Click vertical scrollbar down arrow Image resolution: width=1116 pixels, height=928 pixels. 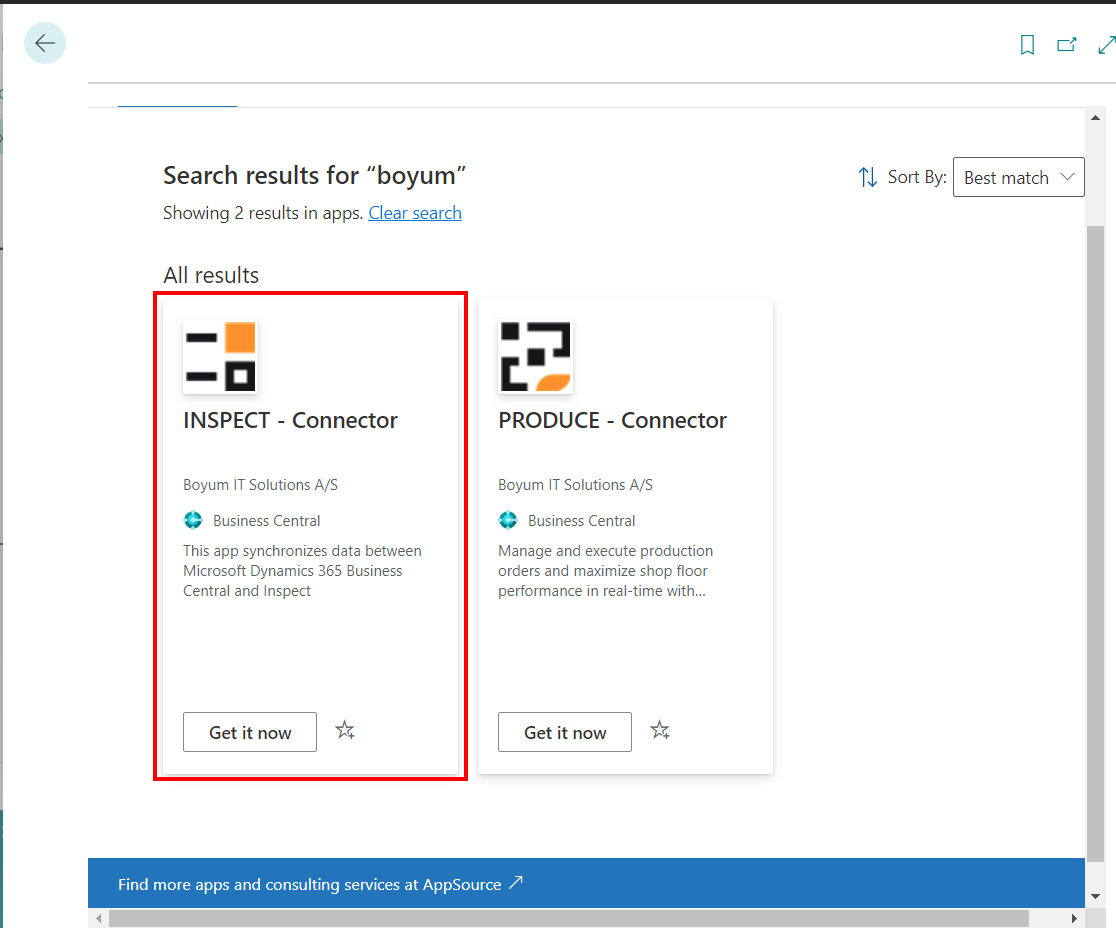point(1095,897)
